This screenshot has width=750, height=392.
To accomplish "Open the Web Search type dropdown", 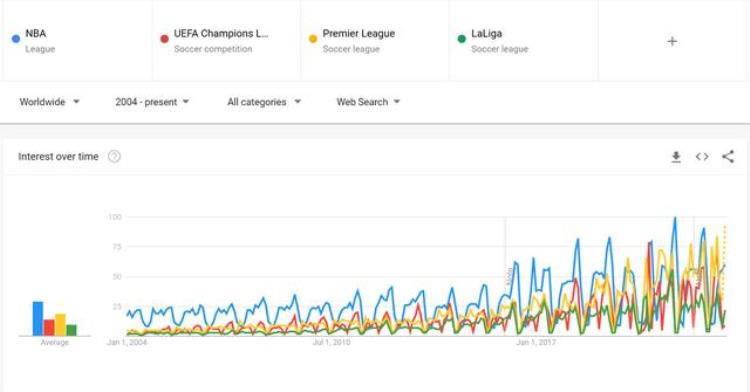I will pyautogui.click(x=368, y=102).
